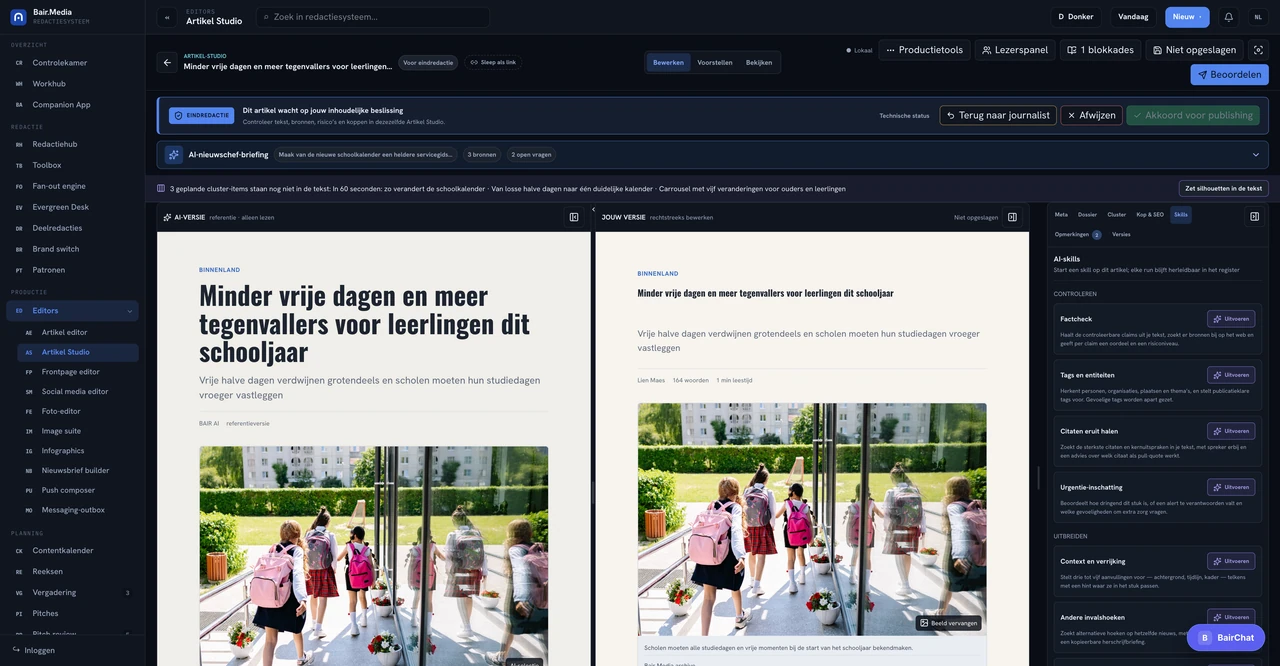Open the Kop & SEO tab
The width and height of the screenshot is (1280, 666).
[1150, 215]
